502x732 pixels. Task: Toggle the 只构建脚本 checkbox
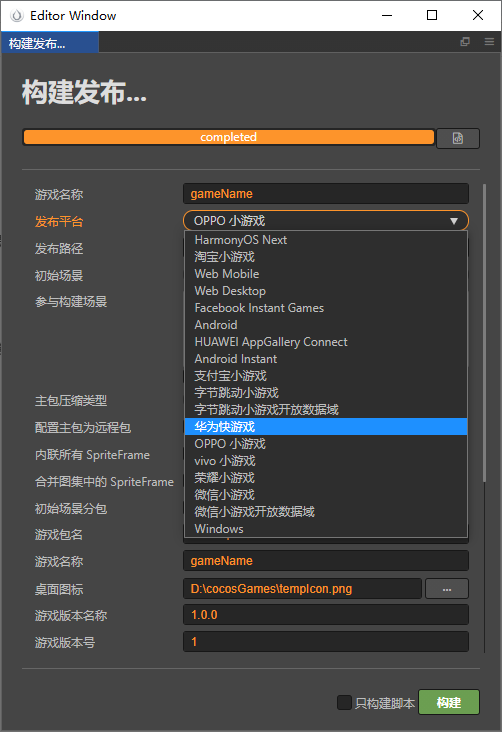(344, 703)
